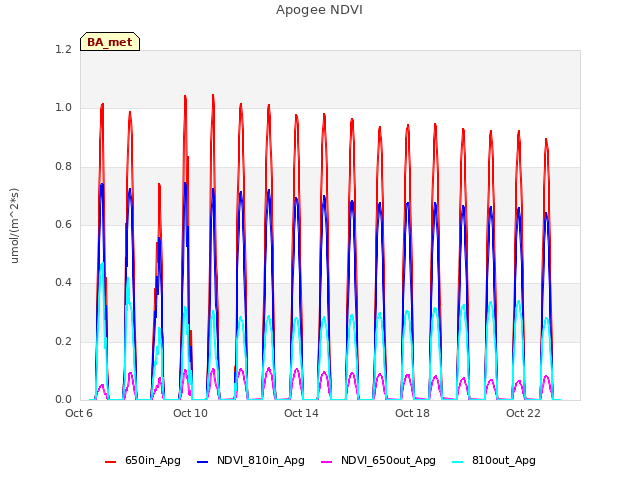
Task: Click the 1.0 y-axis tick label
Action: 63,108
